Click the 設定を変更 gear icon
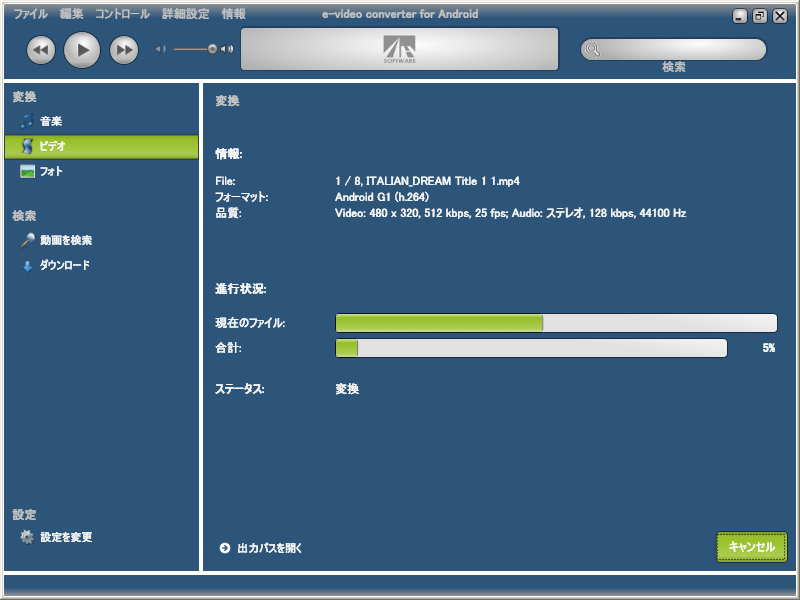Screen dimensions: 800x600 (x=27, y=537)
